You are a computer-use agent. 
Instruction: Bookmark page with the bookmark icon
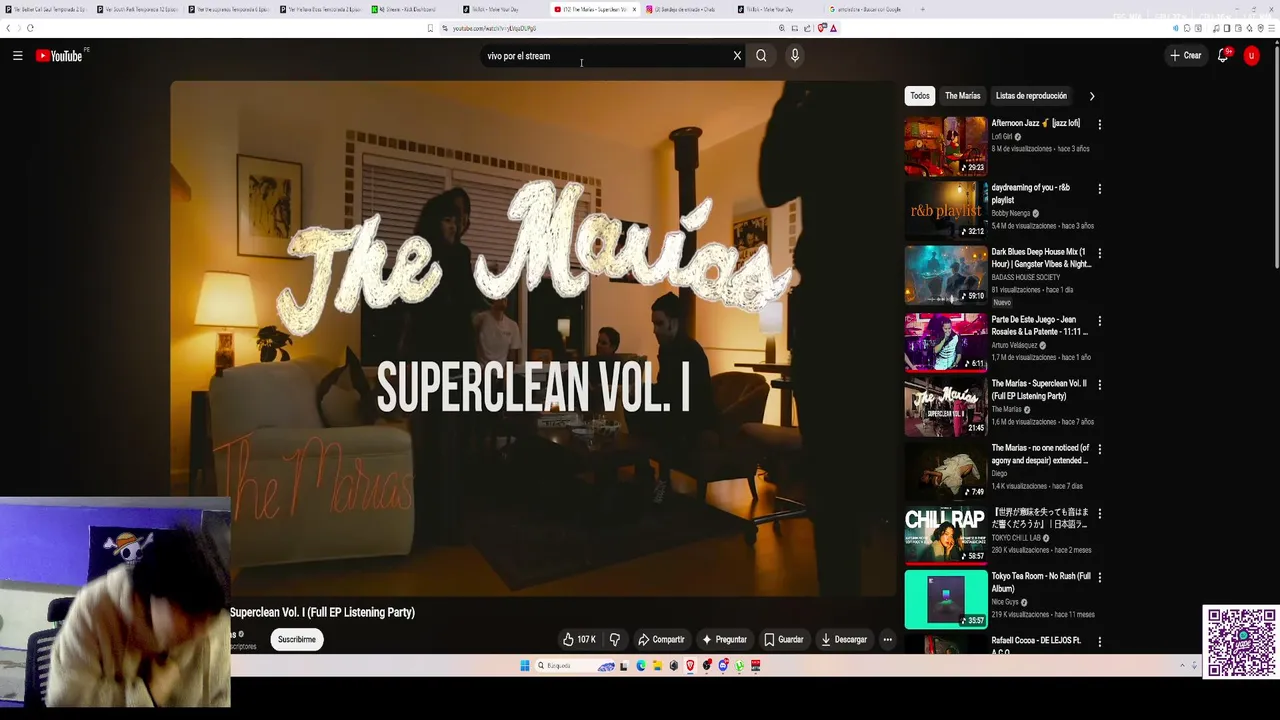[430, 28]
